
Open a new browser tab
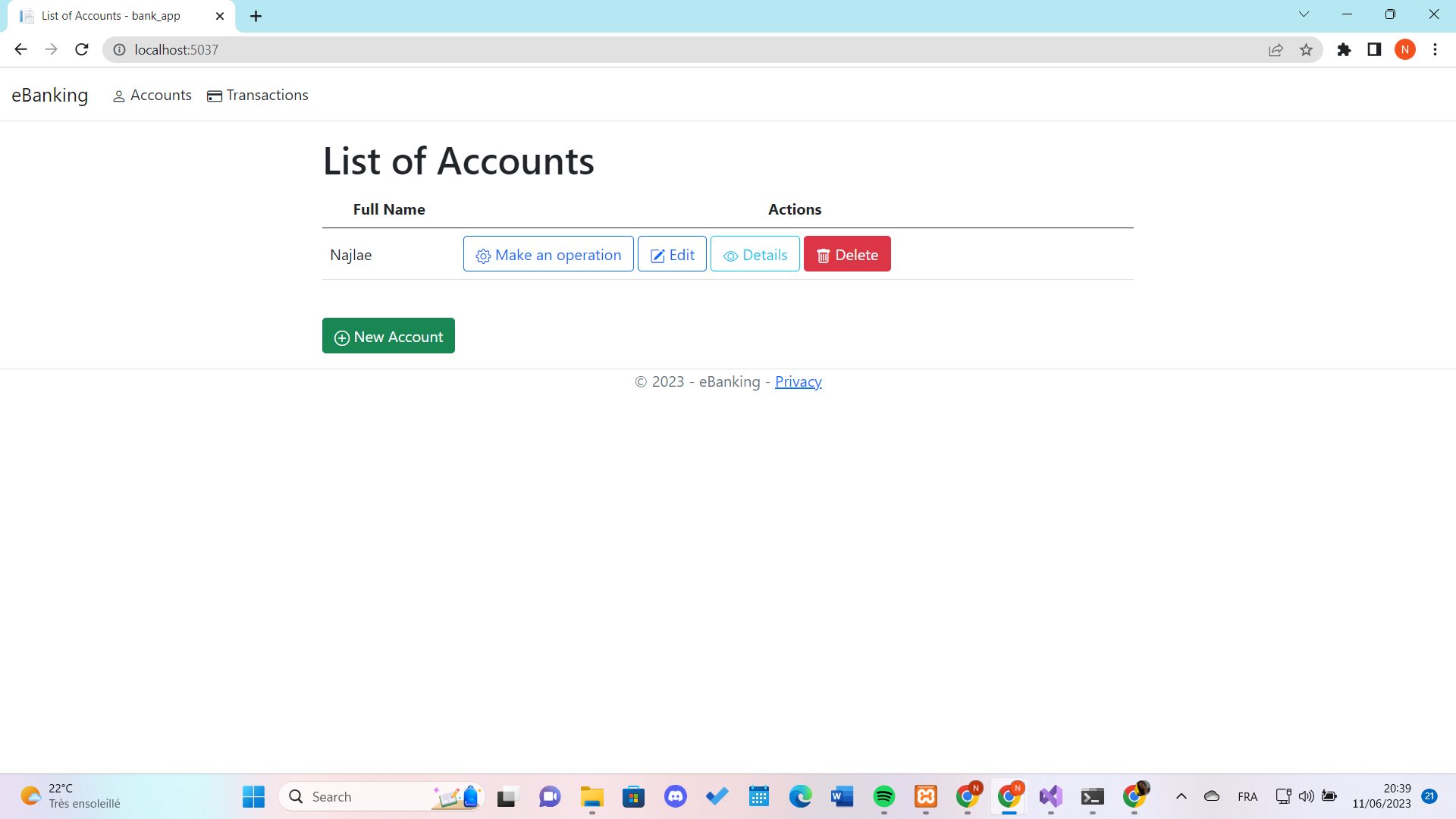click(256, 16)
